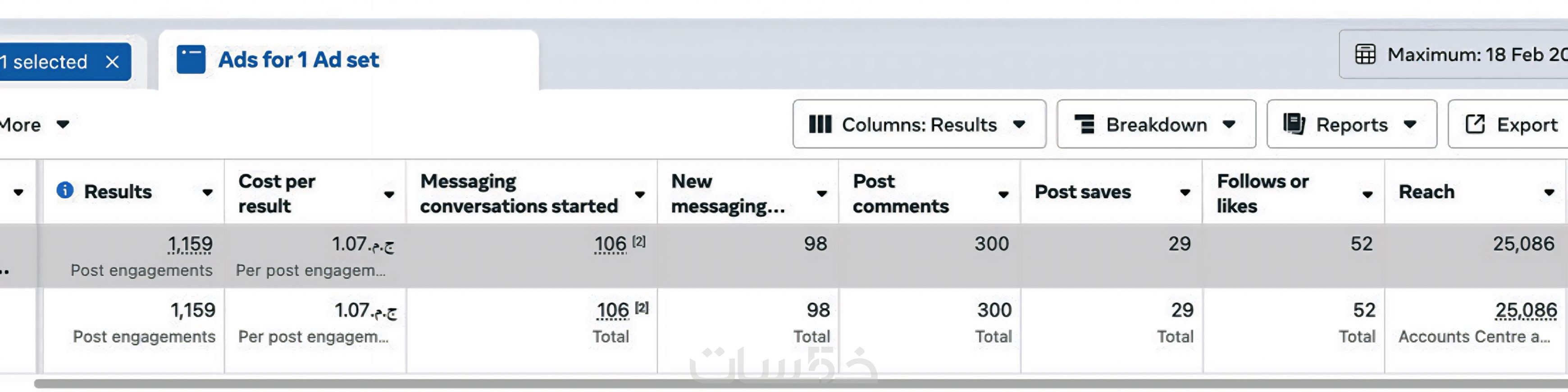Open the Ads for 1 Ad set tab

click(298, 59)
